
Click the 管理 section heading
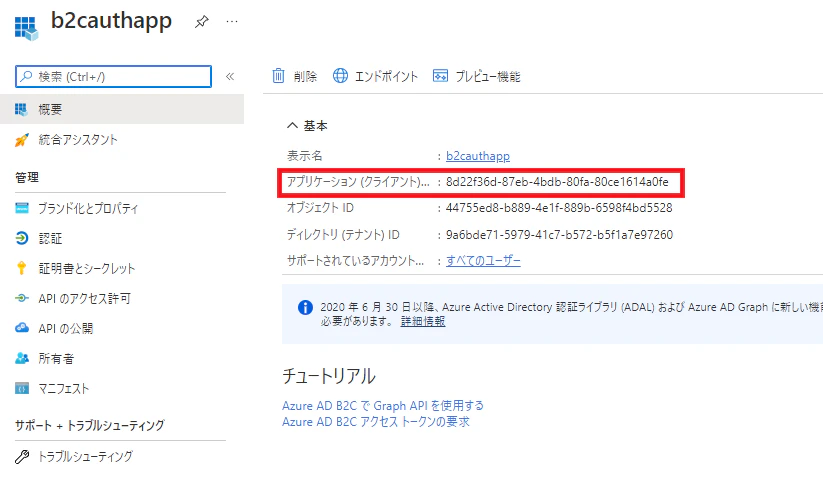point(27,177)
